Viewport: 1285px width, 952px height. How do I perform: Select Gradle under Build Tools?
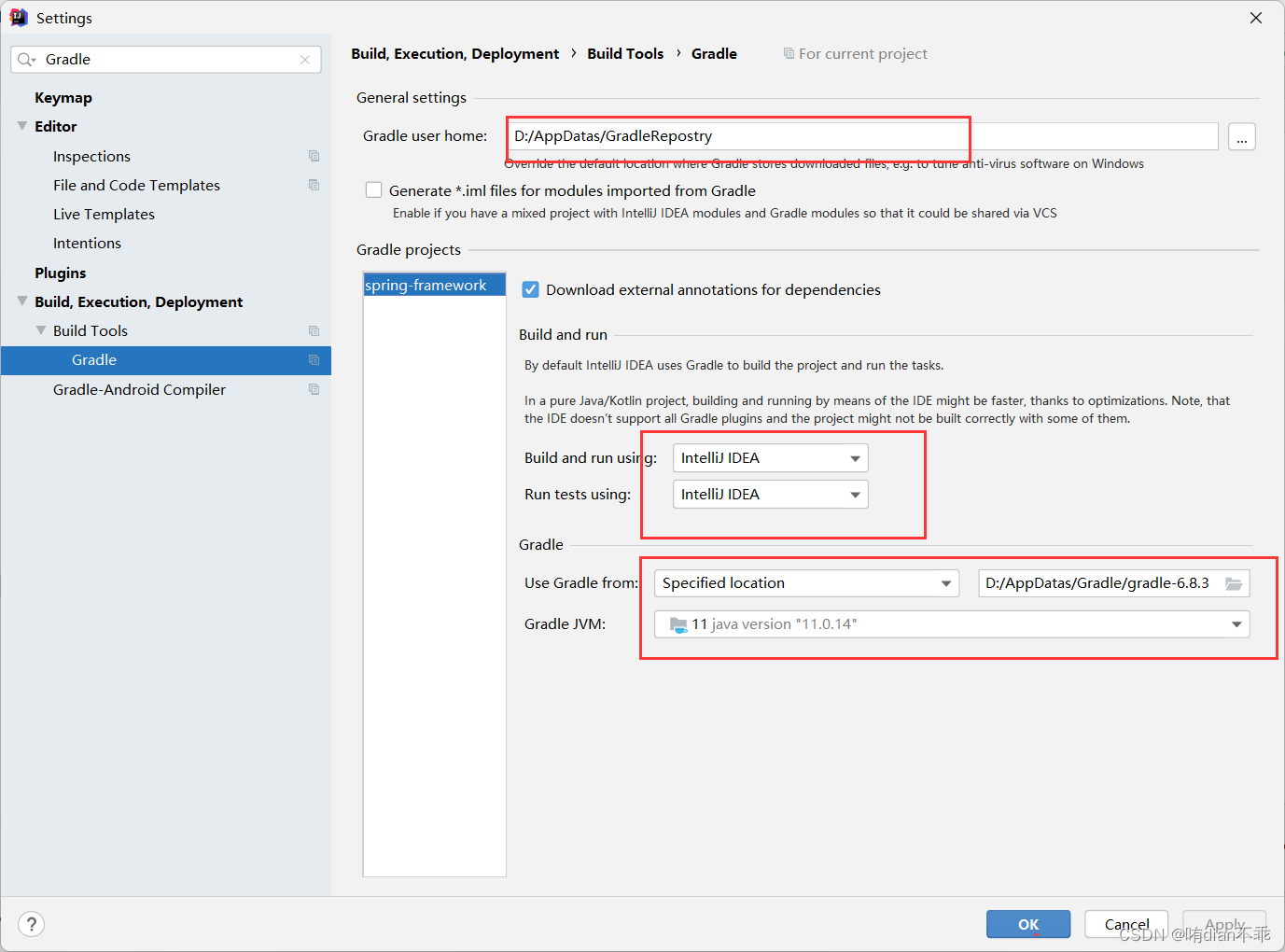coord(166,360)
